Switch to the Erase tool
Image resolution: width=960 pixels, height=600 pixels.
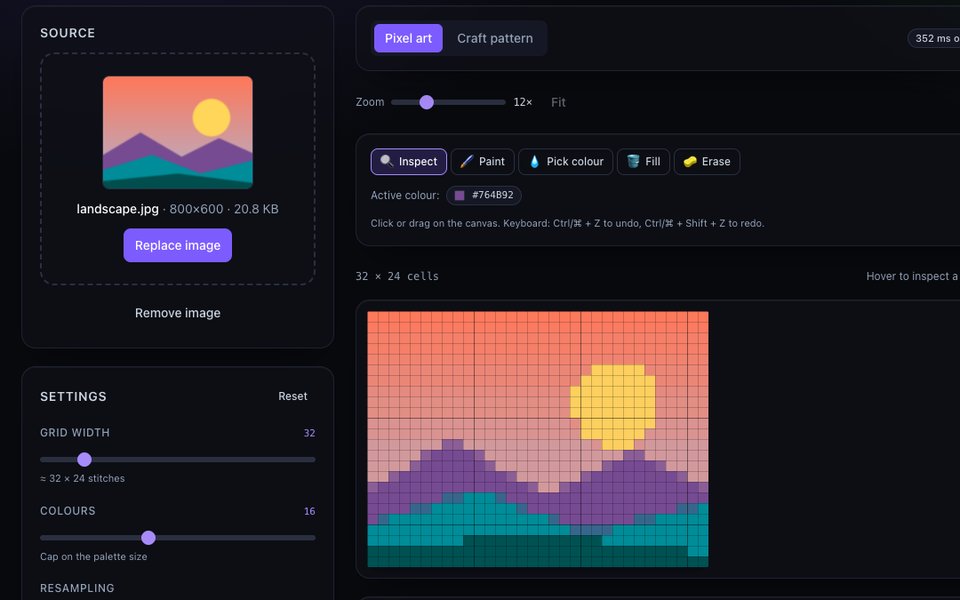[x=707, y=162]
